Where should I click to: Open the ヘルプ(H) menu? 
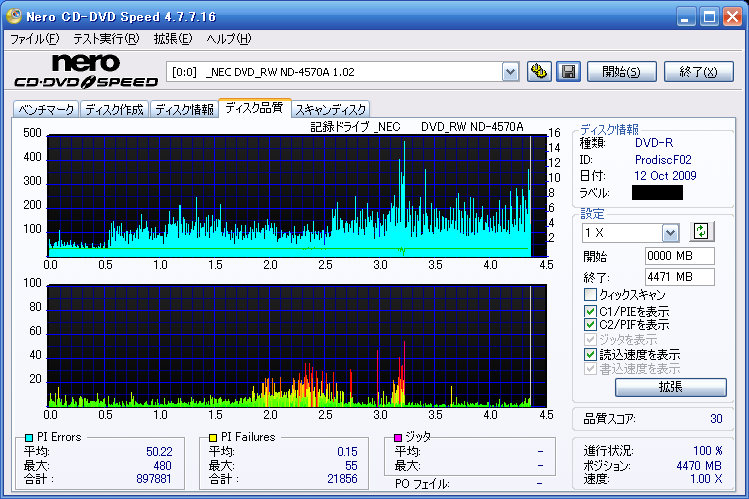tap(229, 39)
